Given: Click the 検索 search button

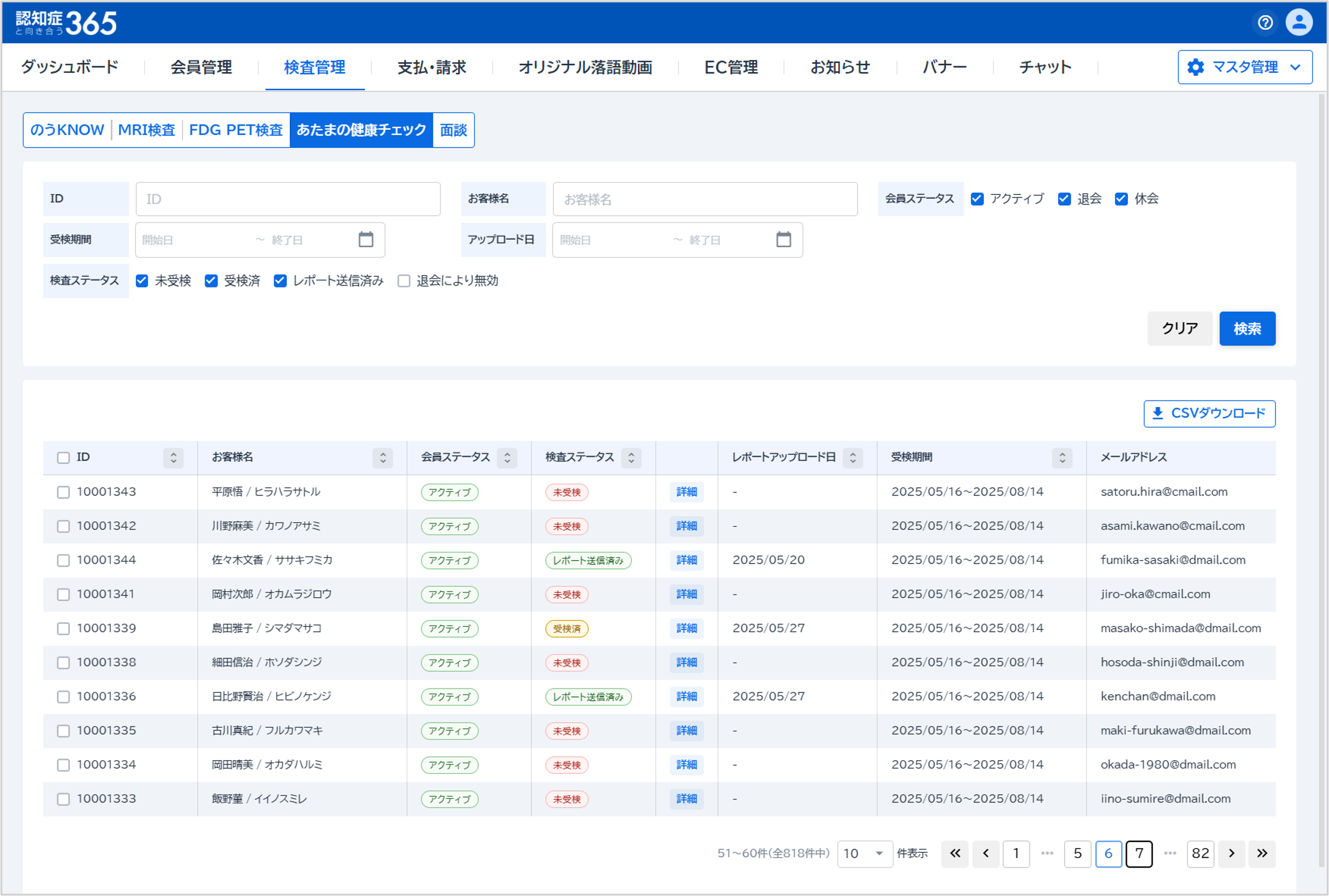Looking at the screenshot, I should 1247,328.
